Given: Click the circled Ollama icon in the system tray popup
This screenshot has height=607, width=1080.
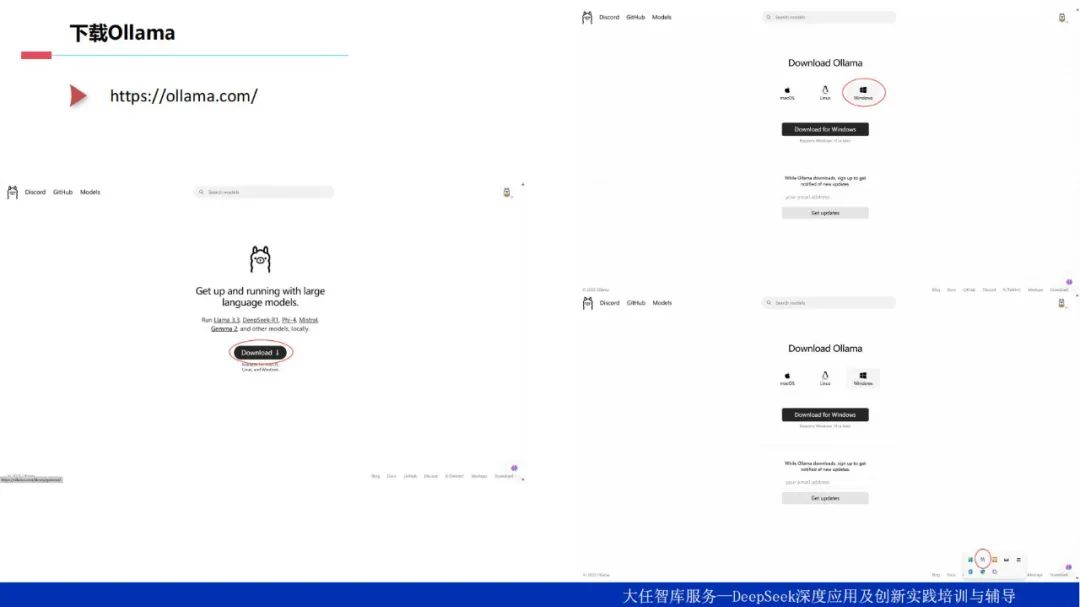Looking at the screenshot, I should pyautogui.click(x=983, y=559).
